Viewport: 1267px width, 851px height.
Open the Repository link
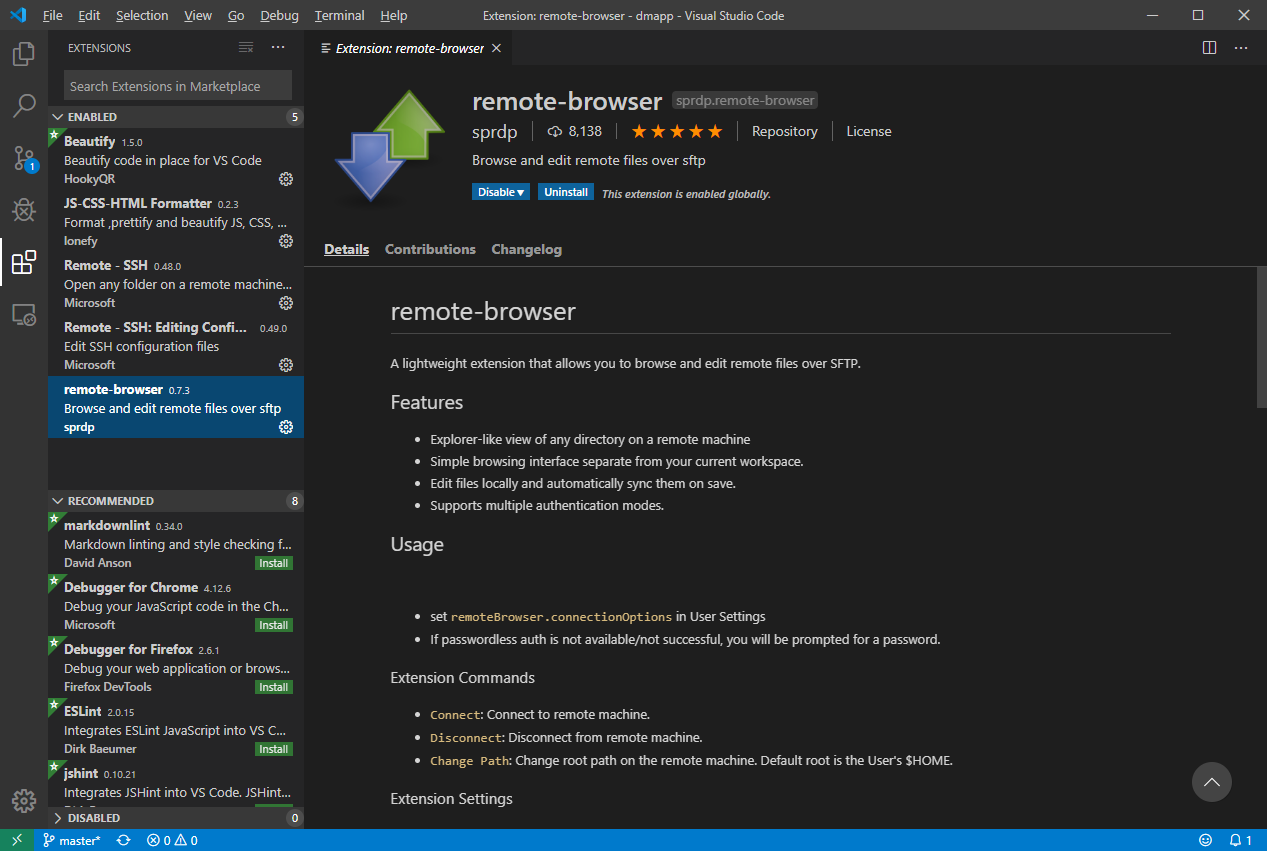785,131
